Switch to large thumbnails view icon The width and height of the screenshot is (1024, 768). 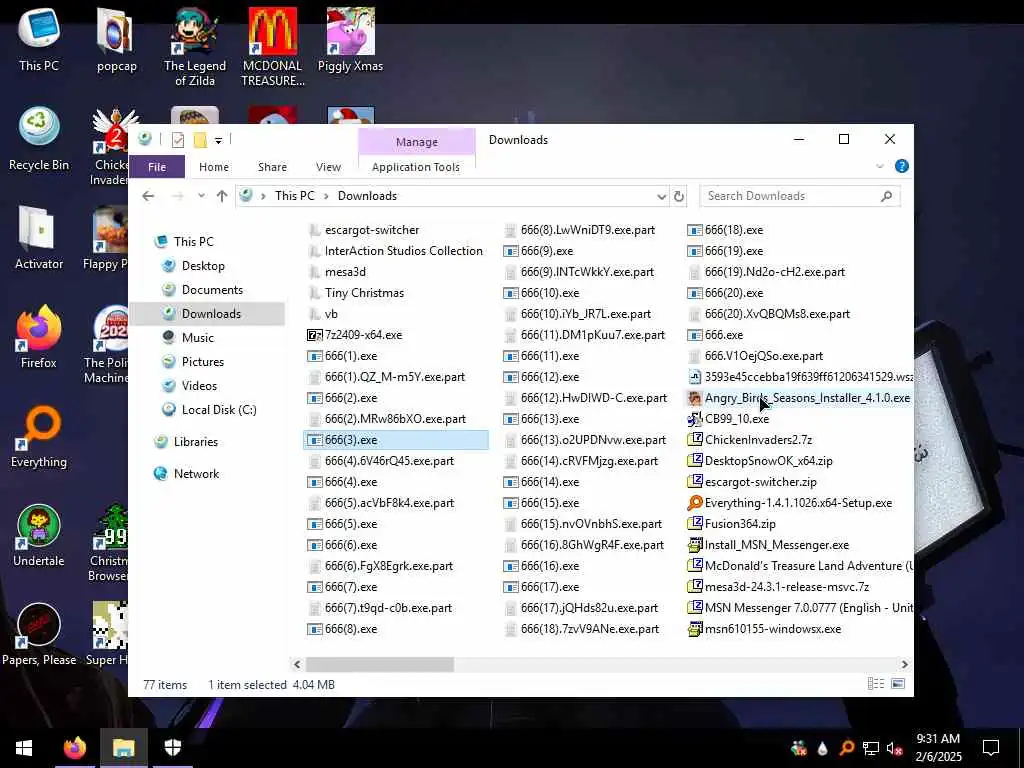(x=898, y=684)
